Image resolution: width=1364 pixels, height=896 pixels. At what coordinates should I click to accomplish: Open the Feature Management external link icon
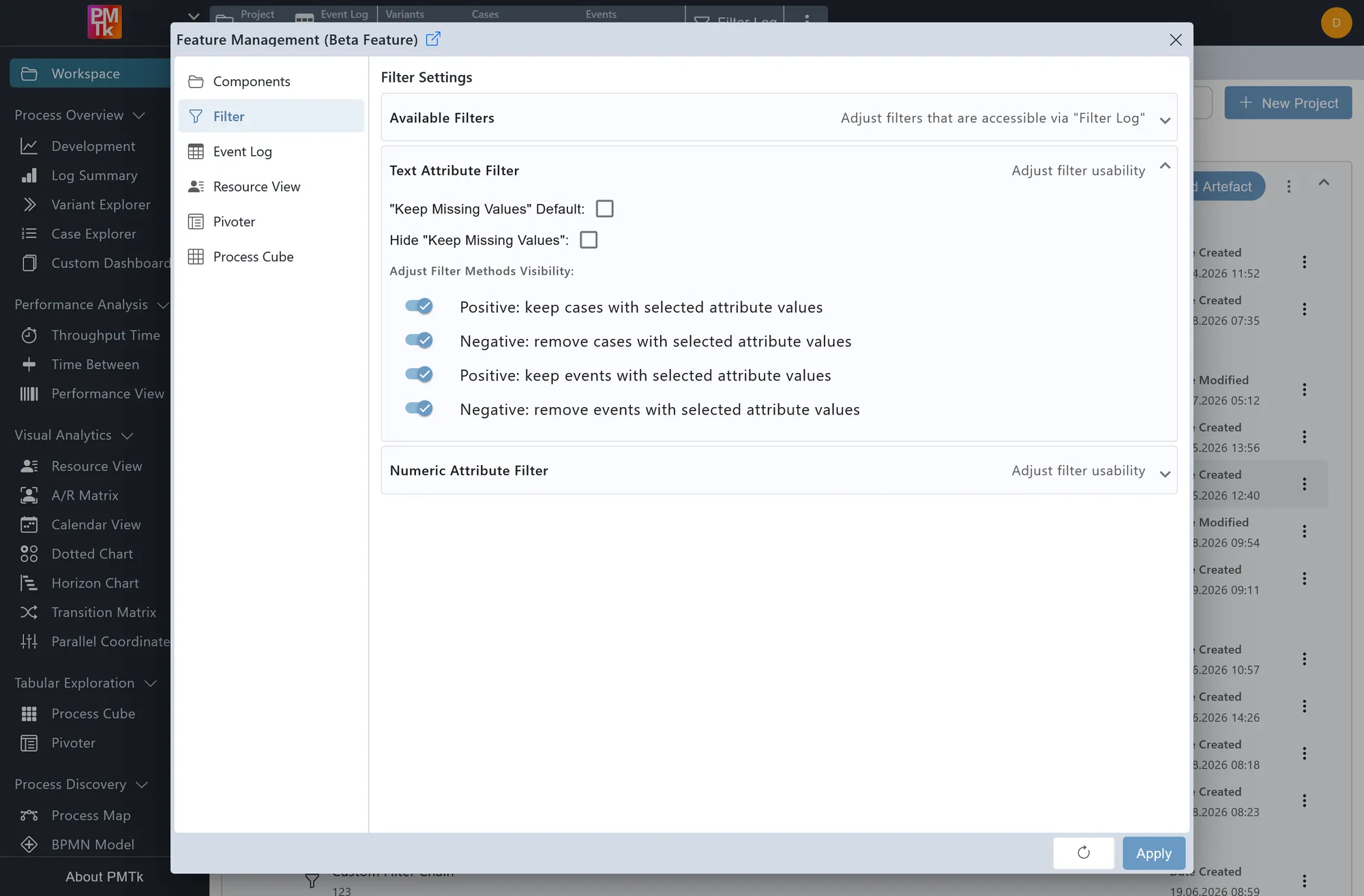click(x=433, y=39)
